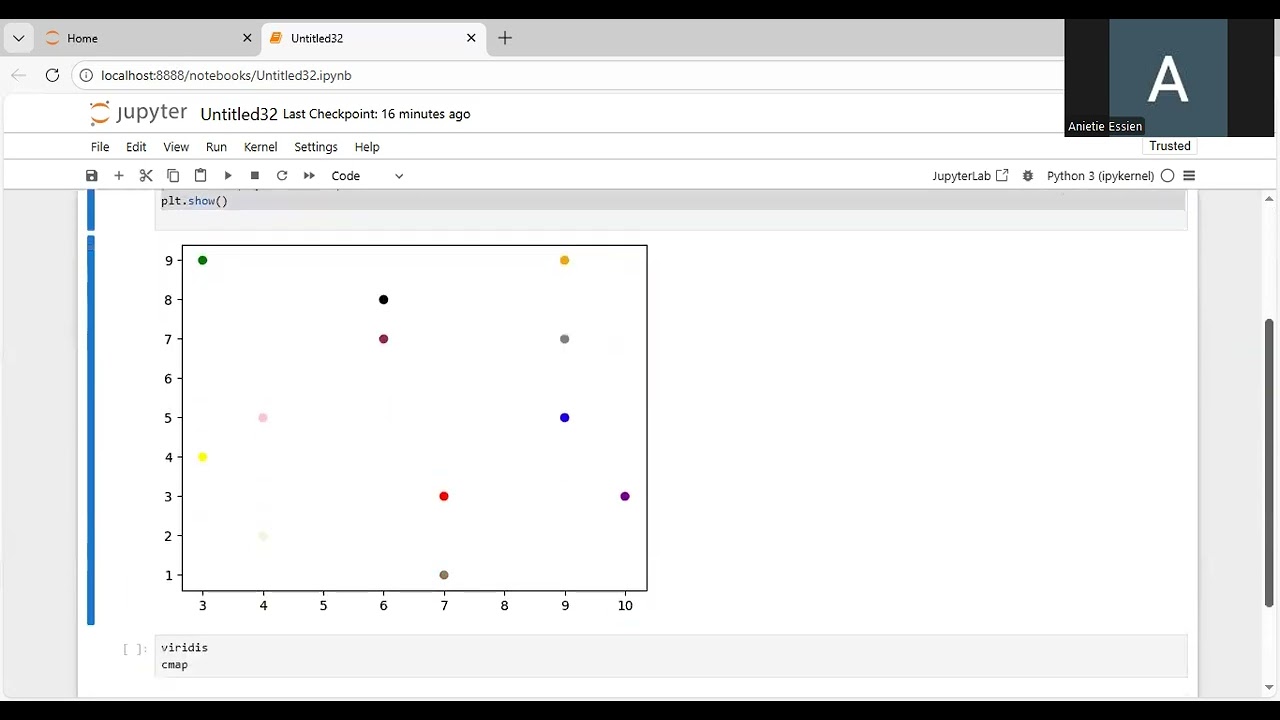Click the yellow dot in the plot

(203, 457)
